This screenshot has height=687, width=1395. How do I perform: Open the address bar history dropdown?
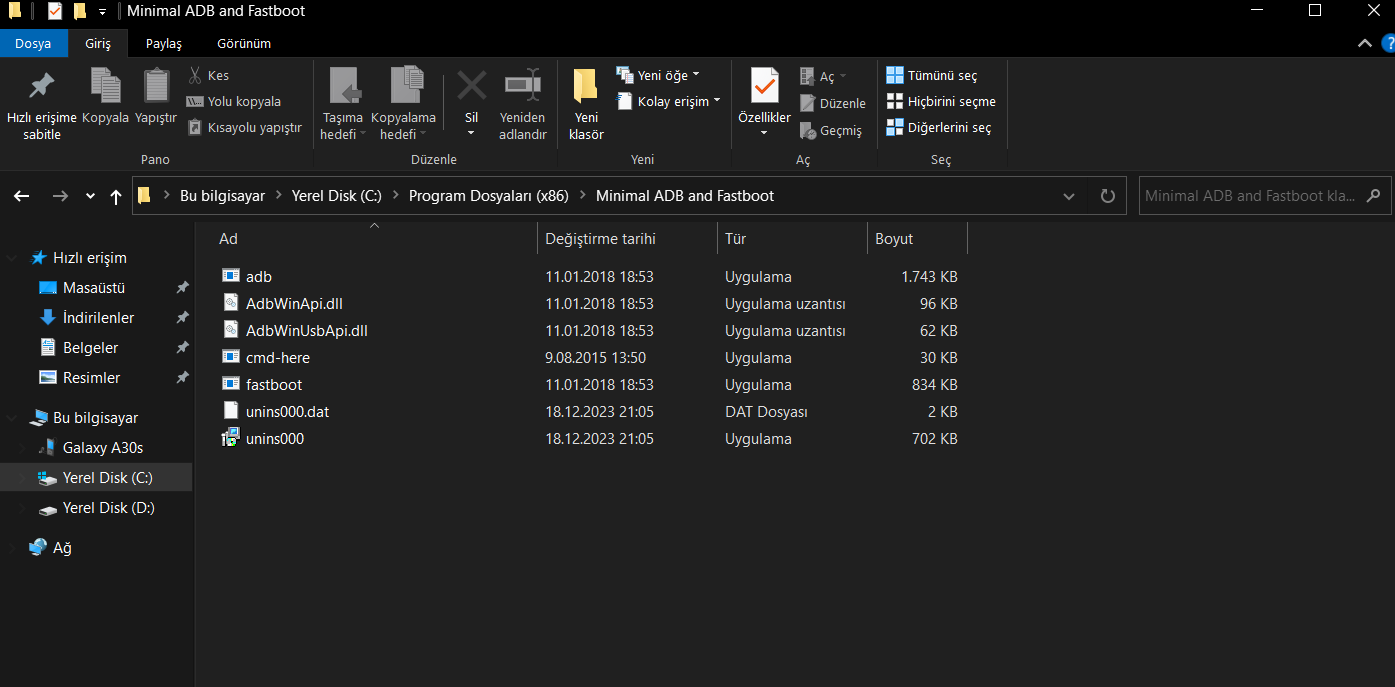(x=1069, y=196)
